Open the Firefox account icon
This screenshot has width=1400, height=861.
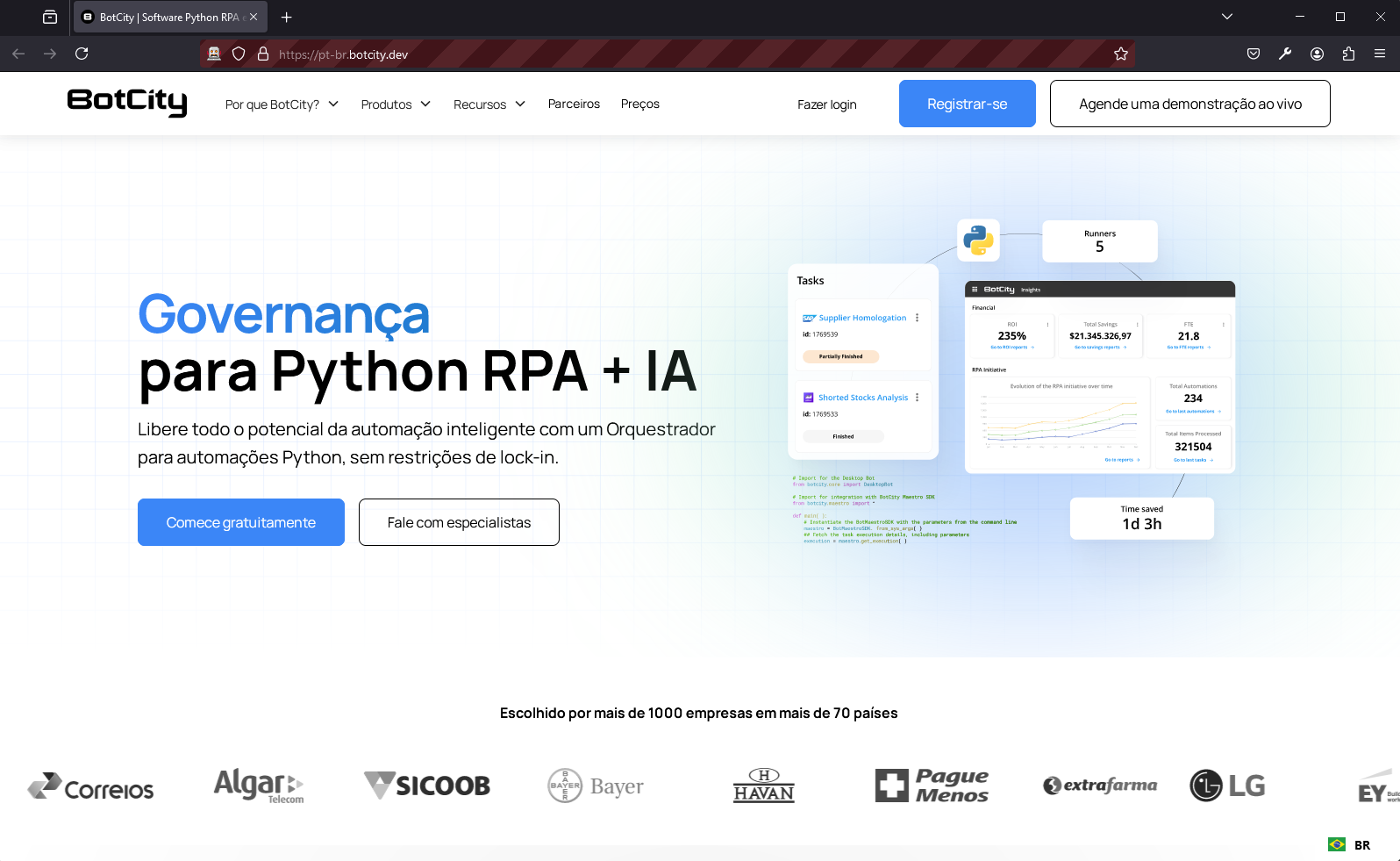click(x=1317, y=54)
